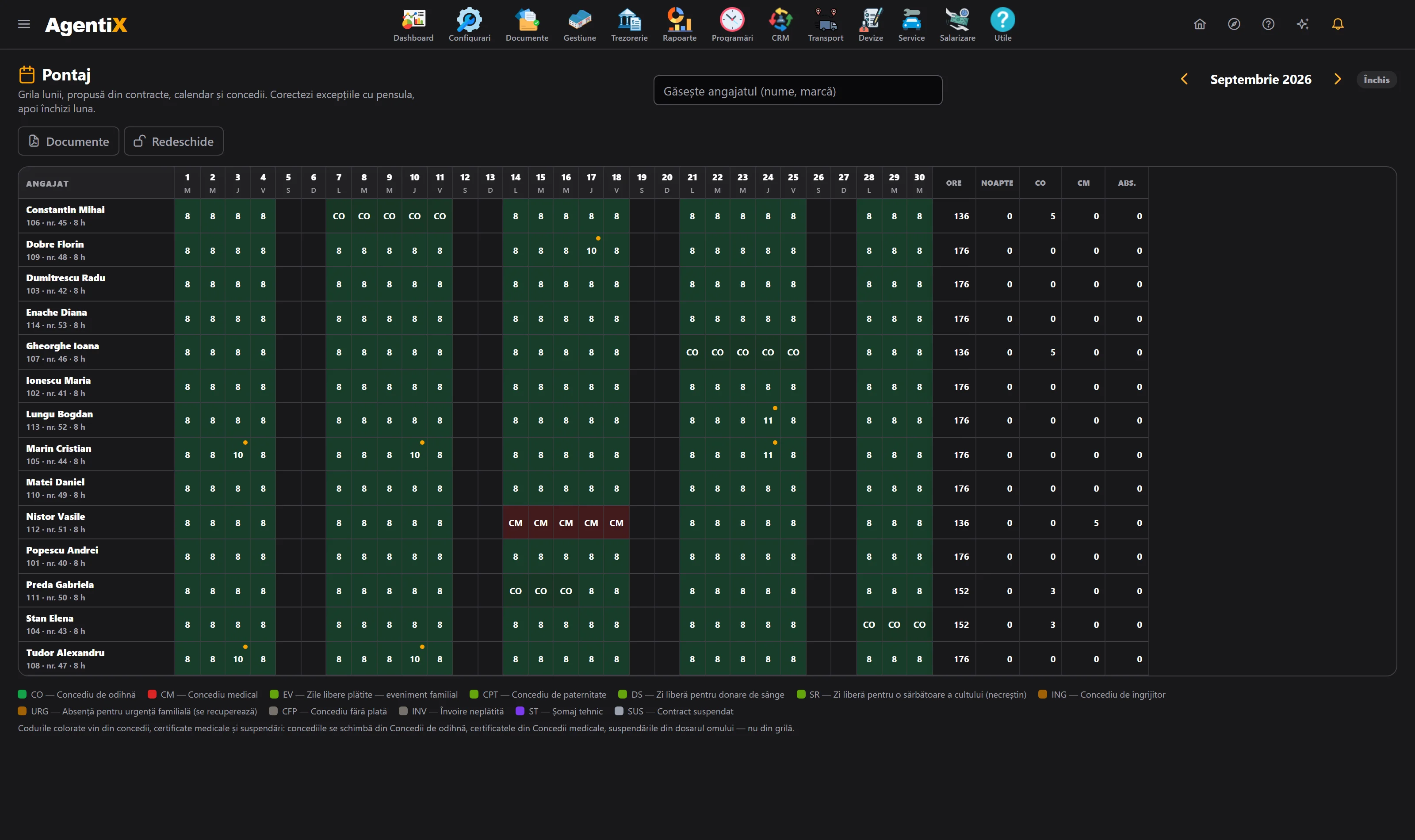Open the Dashboard module icon
This screenshot has height=840, width=1415.
coord(413,20)
